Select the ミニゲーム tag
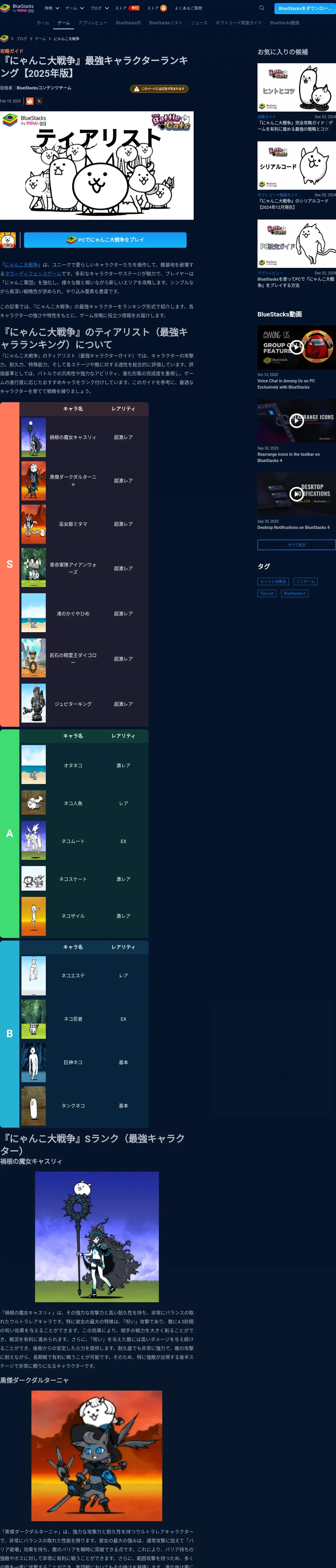This screenshot has height=1568, width=336. click(x=305, y=581)
